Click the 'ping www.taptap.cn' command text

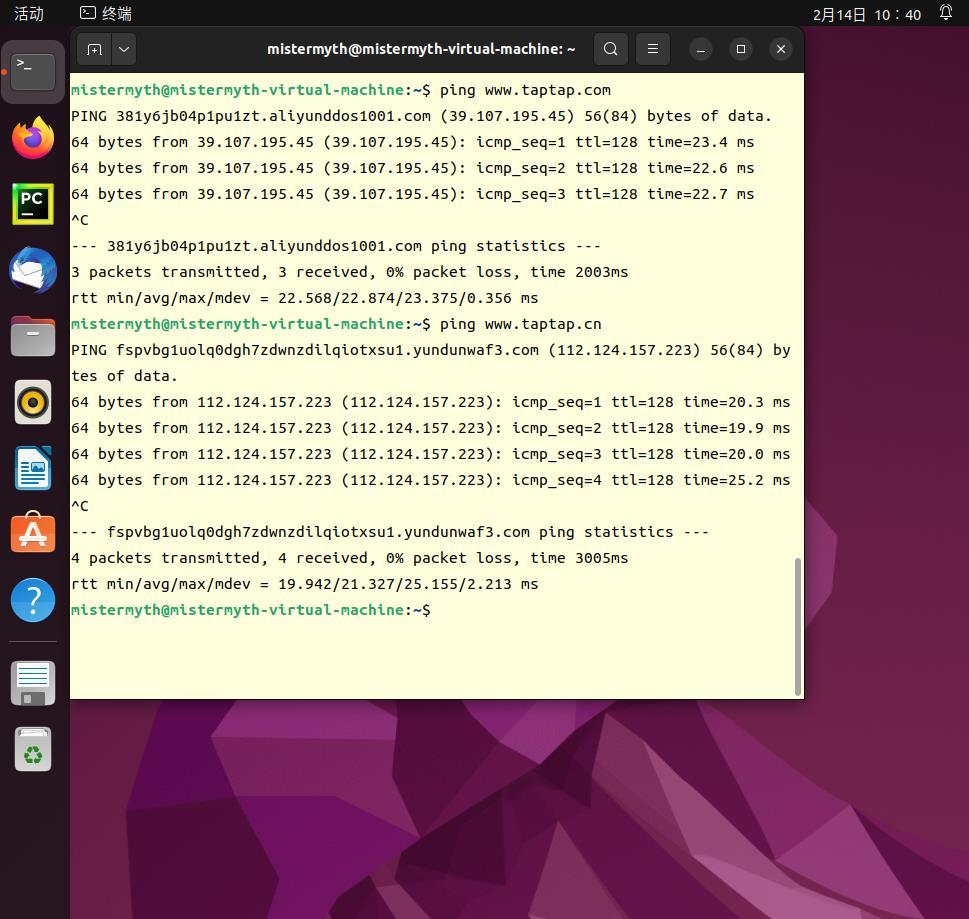pyautogui.click(x=520, y=324)
